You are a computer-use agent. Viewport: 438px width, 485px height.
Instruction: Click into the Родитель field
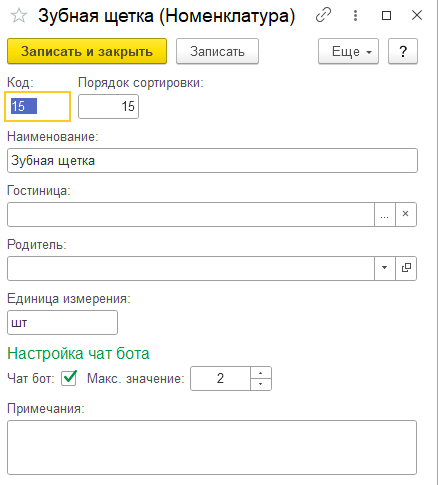(191, 268)
